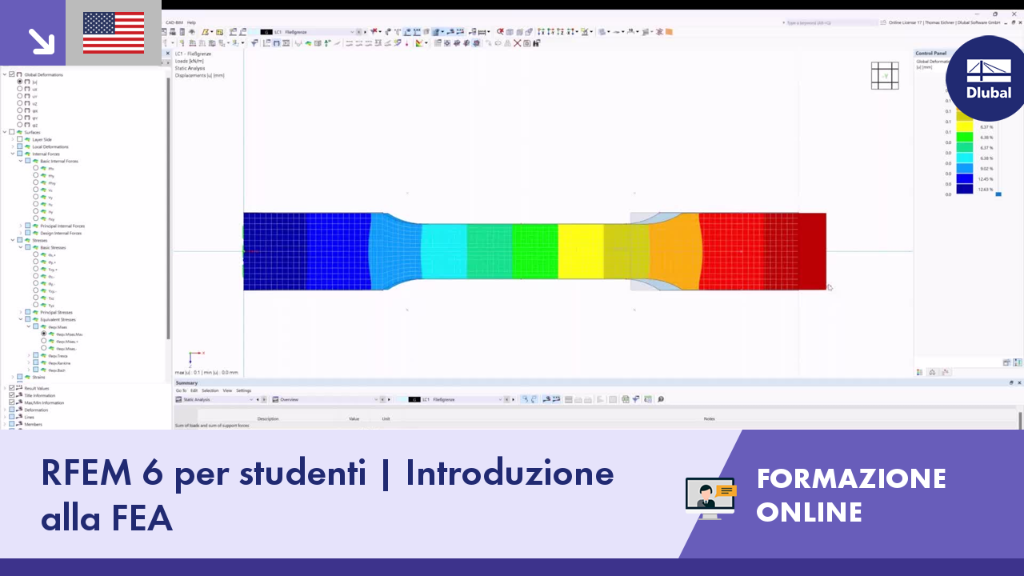Click the diagonal arrow icon at top left
Viewport: 1024px width, 576px height.
click(x=41, y=41)
